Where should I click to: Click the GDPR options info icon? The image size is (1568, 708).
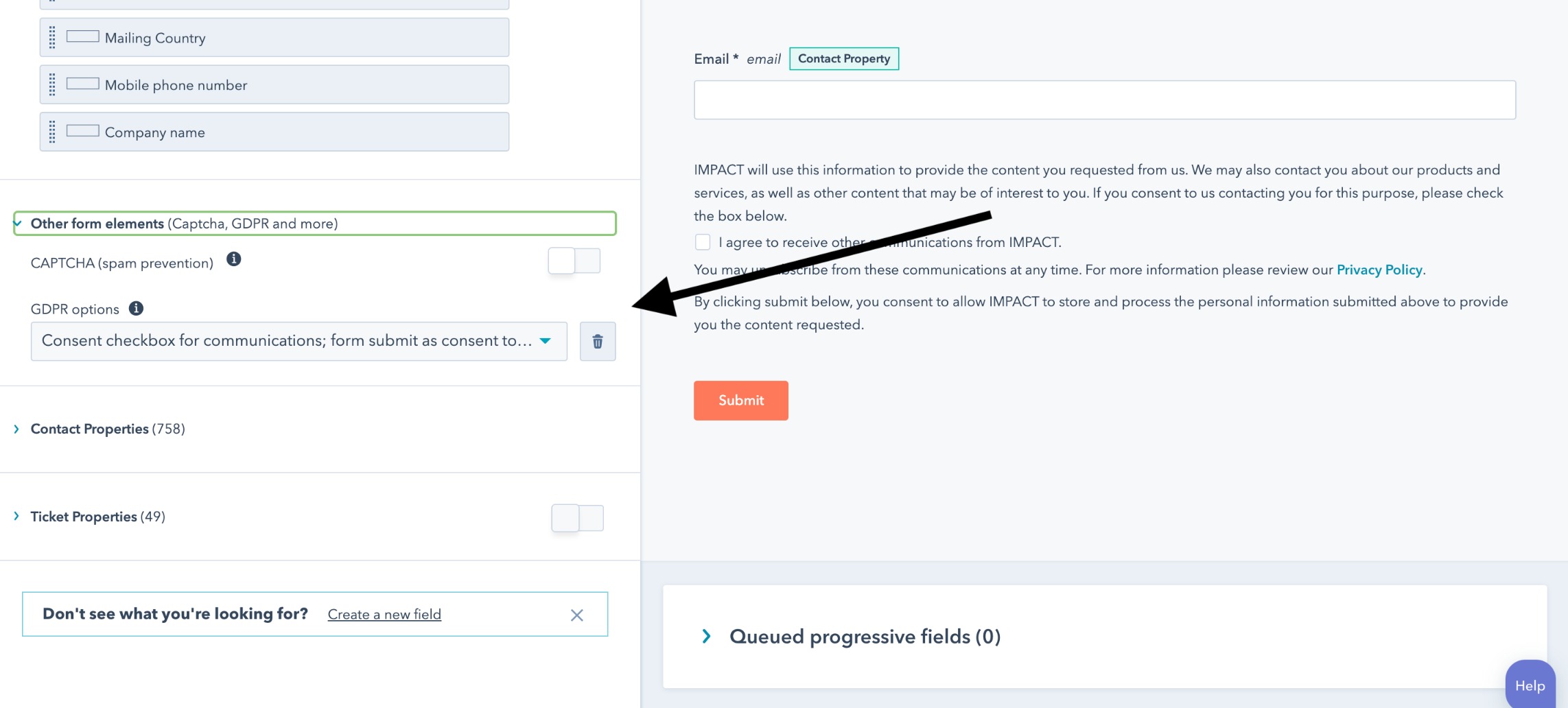[x=136, y=309]
